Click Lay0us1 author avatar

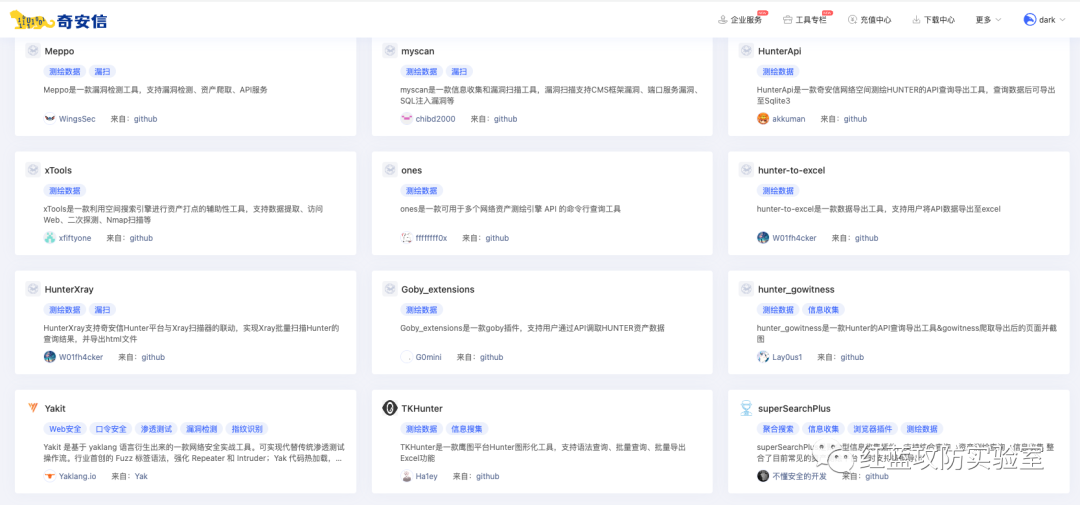763,357
